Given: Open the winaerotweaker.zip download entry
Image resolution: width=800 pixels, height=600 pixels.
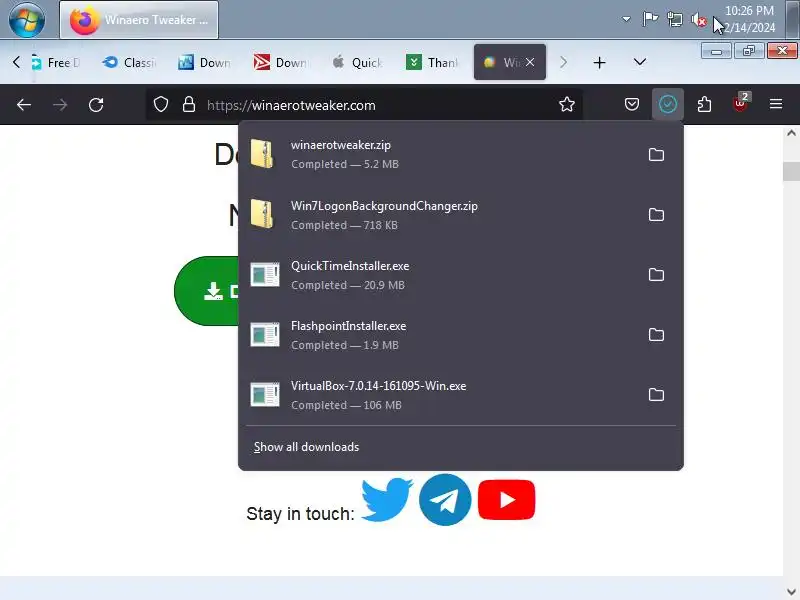Looking at the screenshot, I should 439,155.
